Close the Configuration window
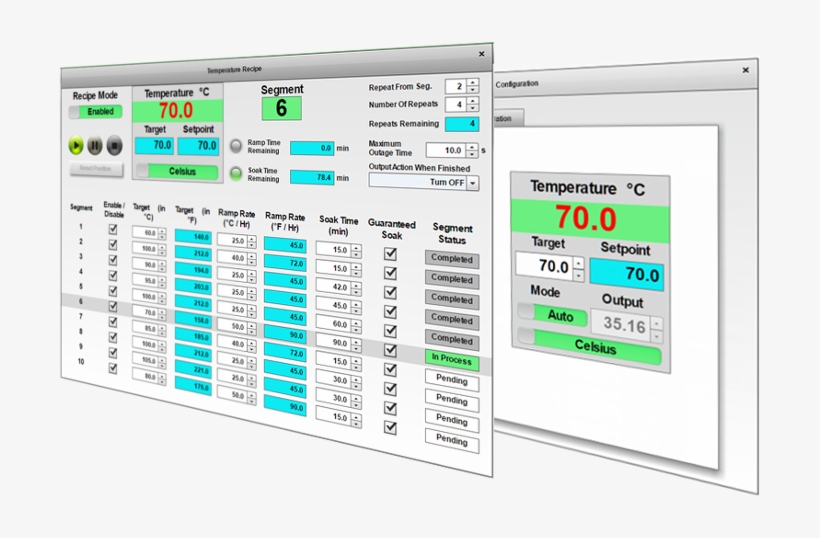The image size is (820, 538). 745,71
